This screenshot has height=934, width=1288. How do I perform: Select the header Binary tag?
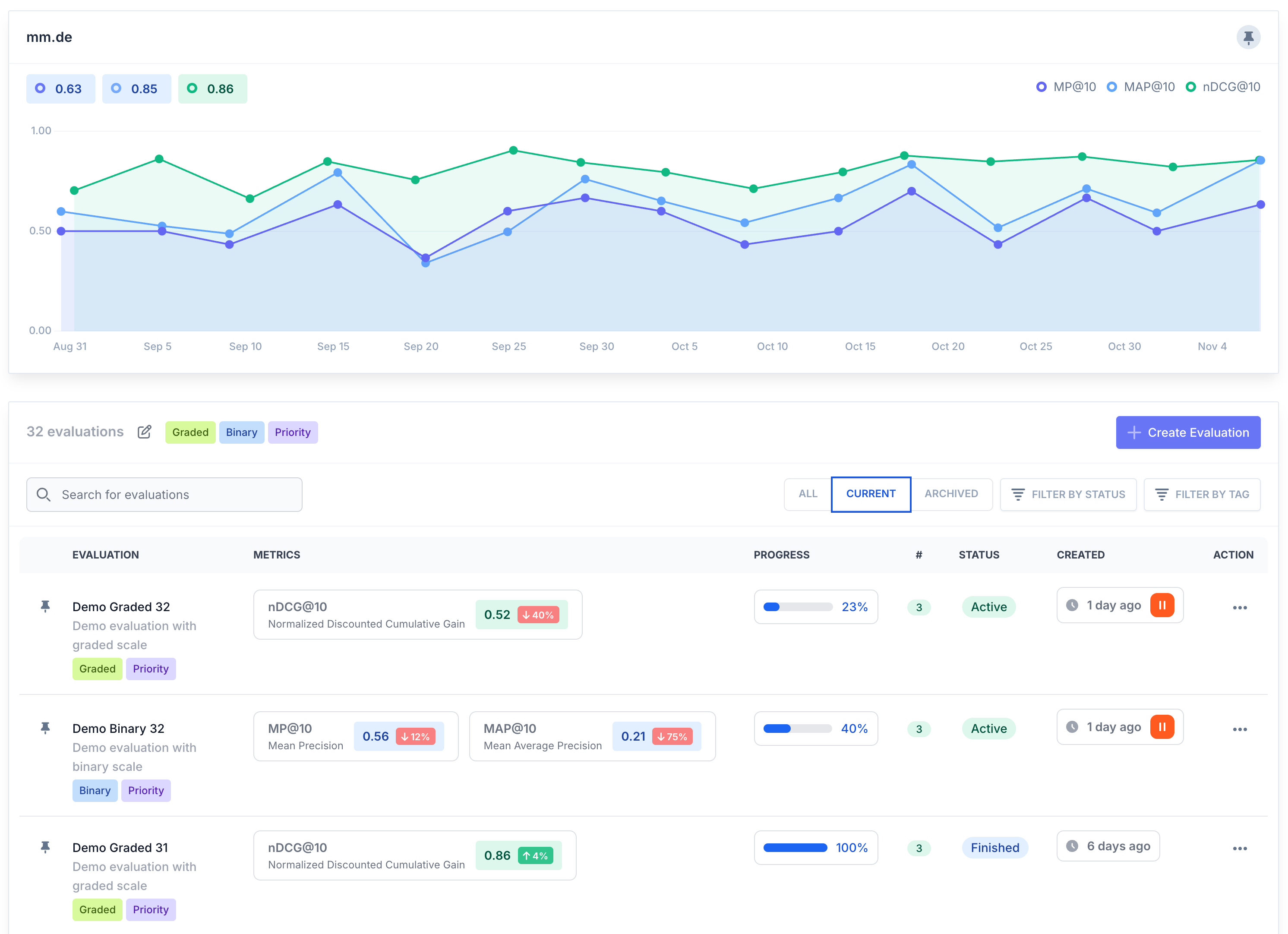coord(241,432)
